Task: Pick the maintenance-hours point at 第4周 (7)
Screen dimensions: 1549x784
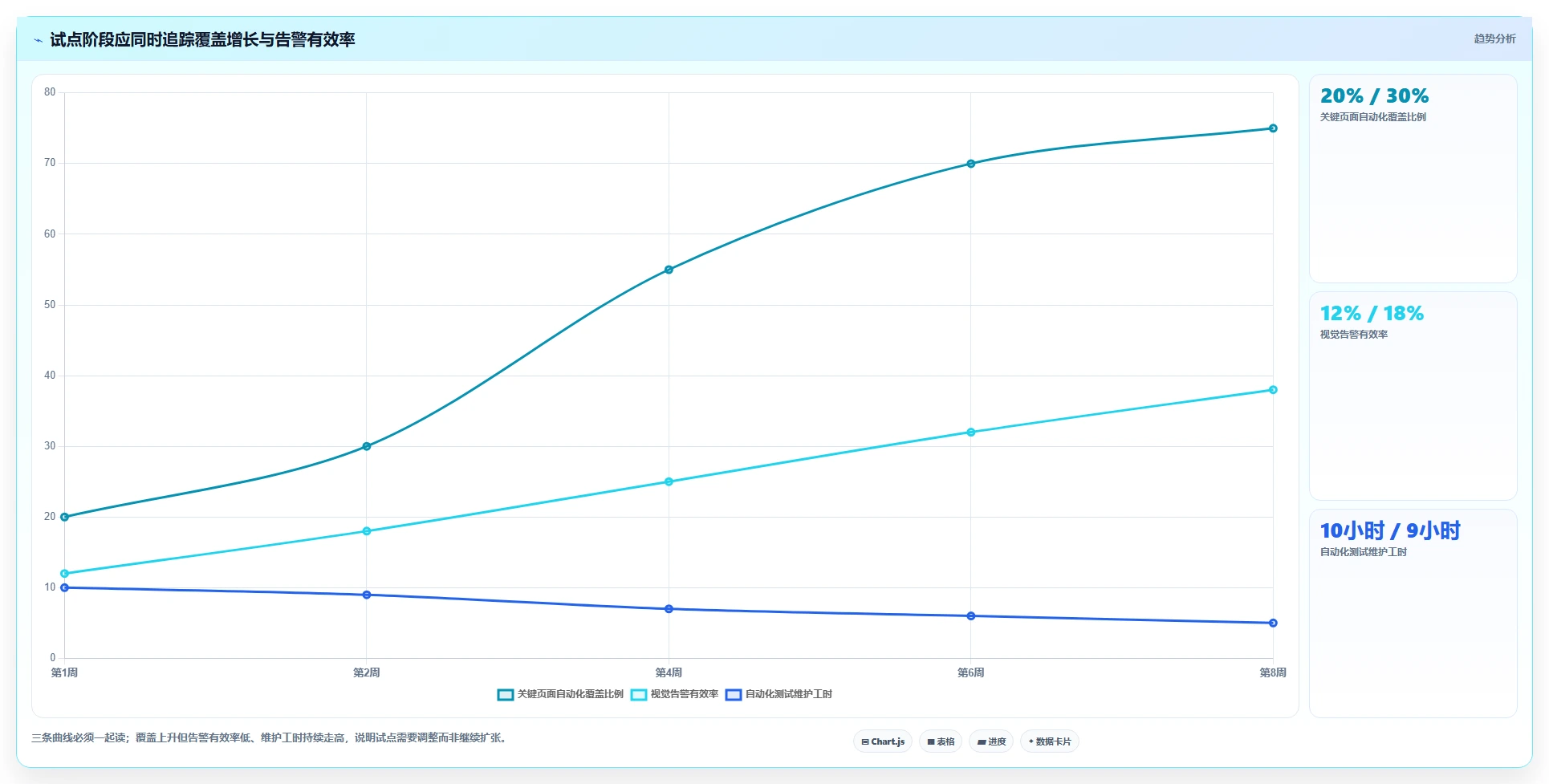Action: pos(669,609)
